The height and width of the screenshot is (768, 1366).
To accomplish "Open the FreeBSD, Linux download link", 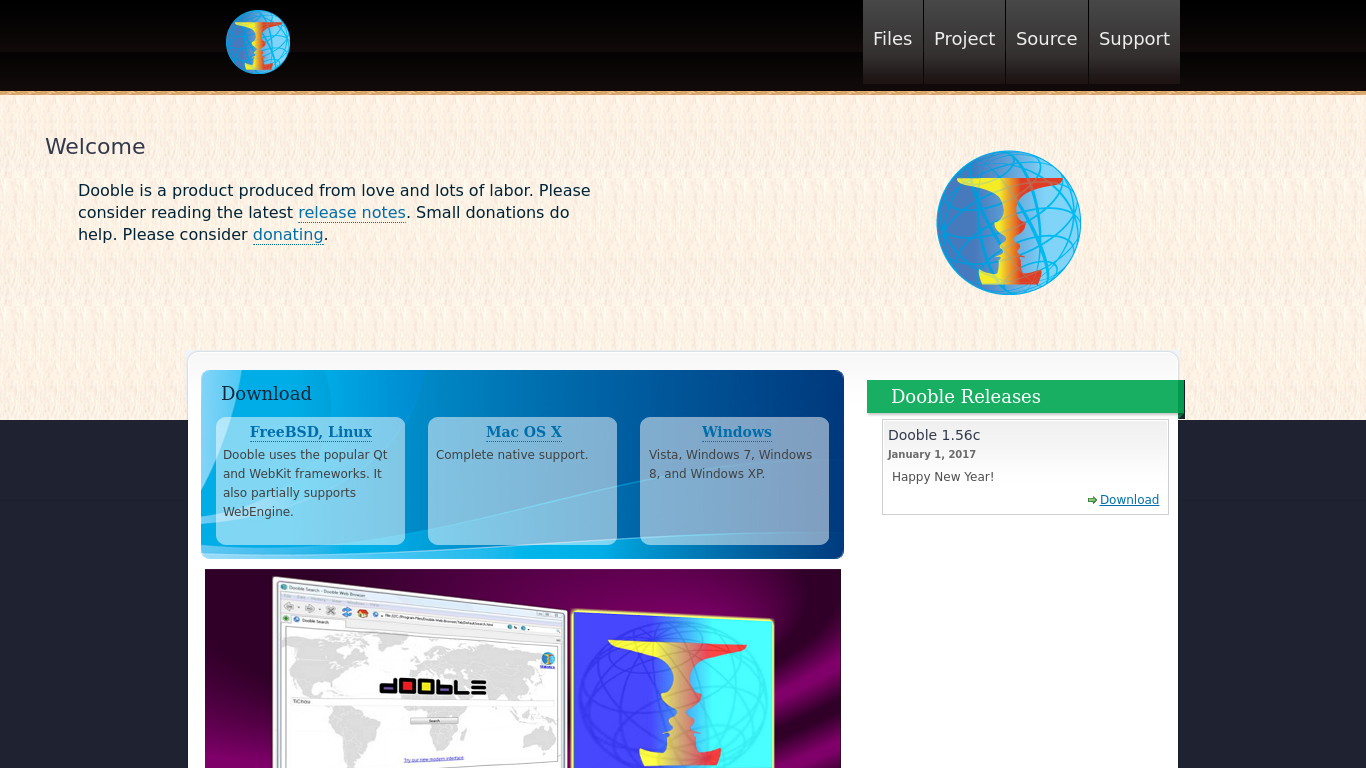I will point(311,432).
